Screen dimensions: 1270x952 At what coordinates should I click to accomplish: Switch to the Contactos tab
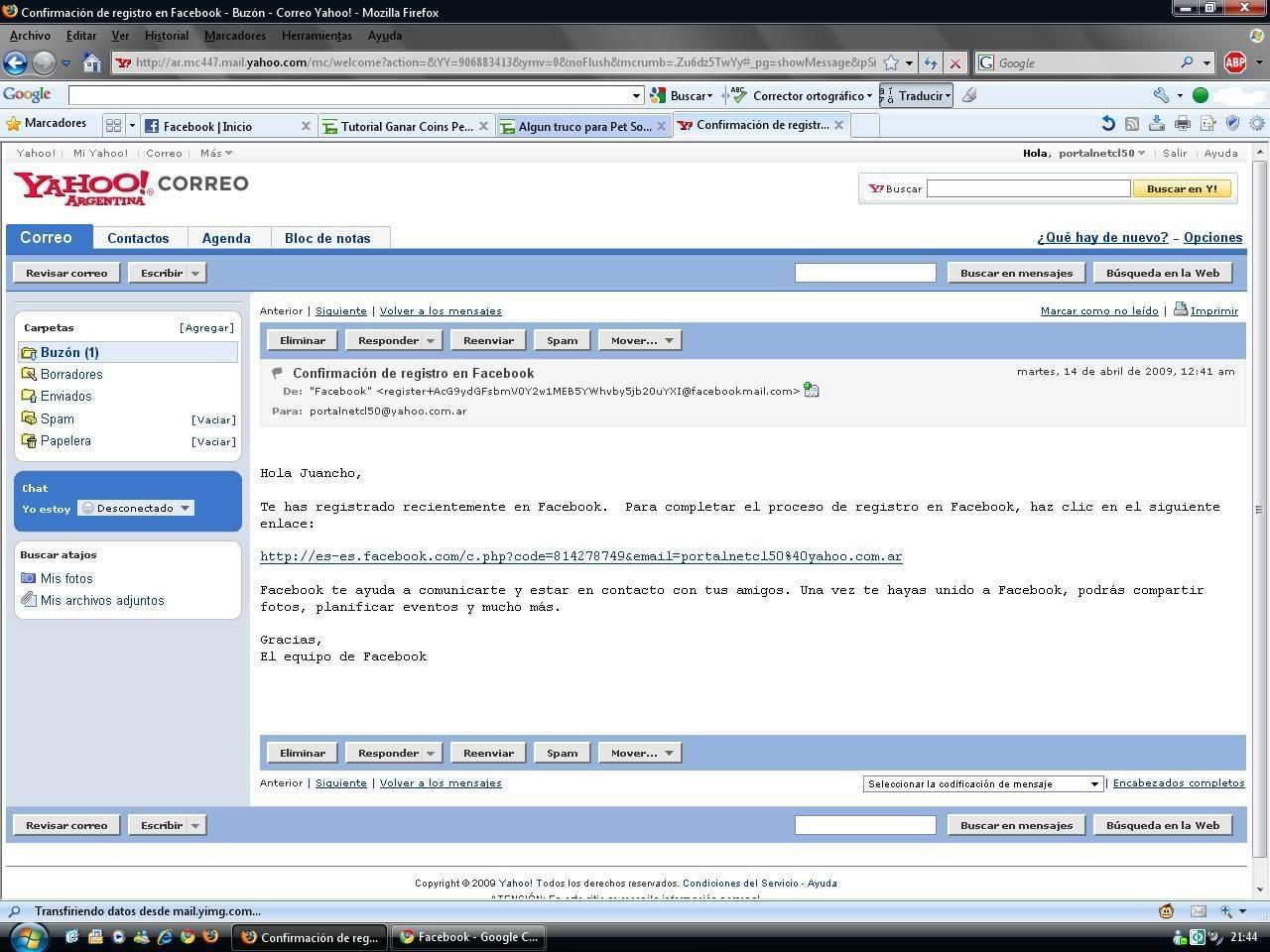pos(138,238)
